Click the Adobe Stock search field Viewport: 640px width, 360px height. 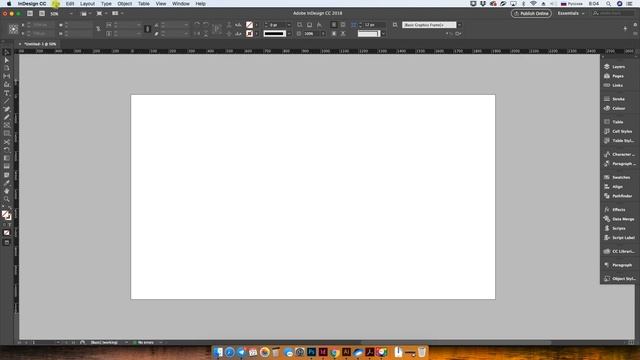click(x=613, y=13)
